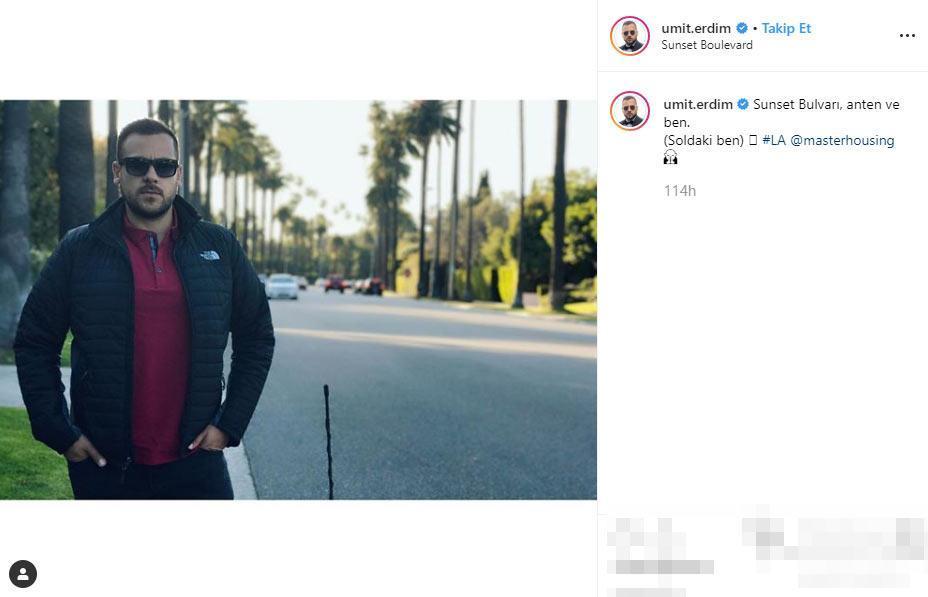This screenshot has height=597, width=928.
Task: Click the Soldaki ben caption text
Action: coord(704,141)
